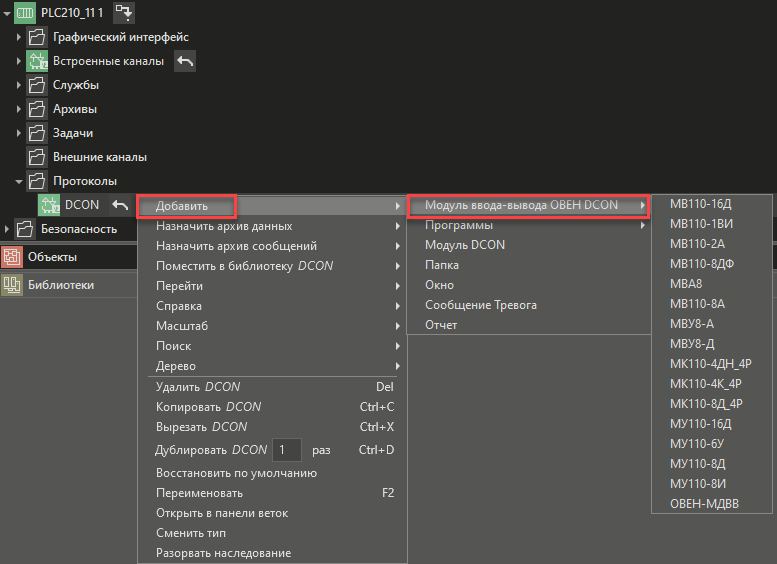
Task: Open the Справка submenu
Action: [x=272, y=306]
